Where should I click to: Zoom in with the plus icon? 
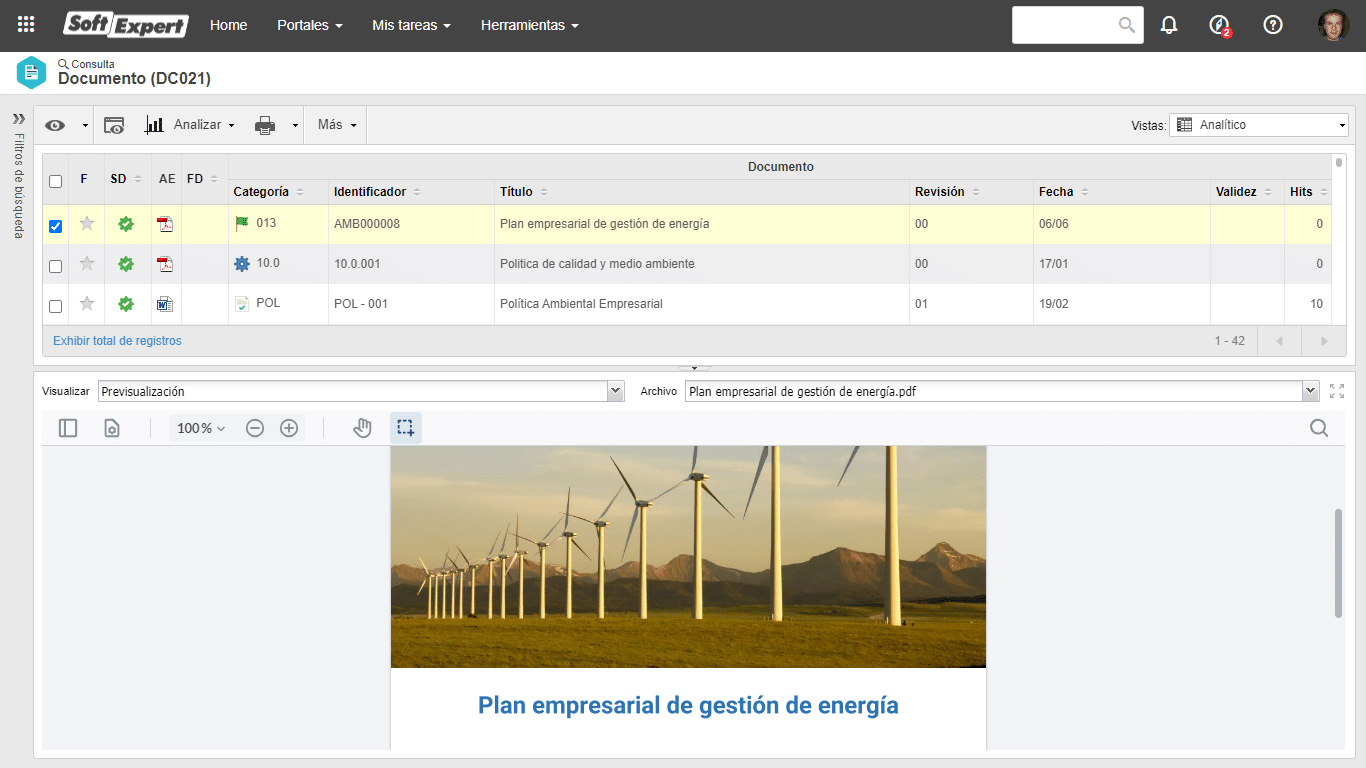(x=289, y=428)
